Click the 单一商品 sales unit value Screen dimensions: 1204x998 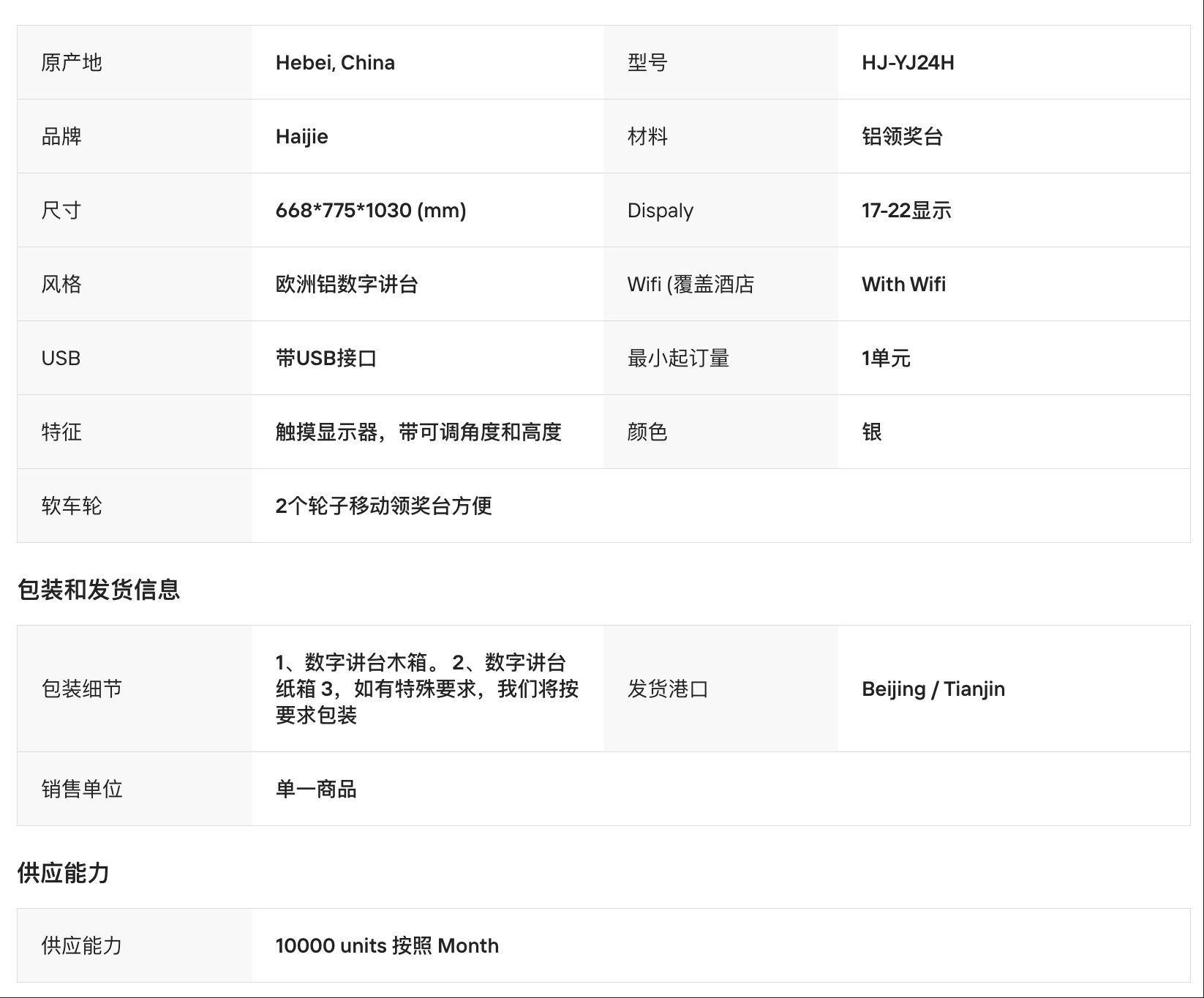coord(316,789)
